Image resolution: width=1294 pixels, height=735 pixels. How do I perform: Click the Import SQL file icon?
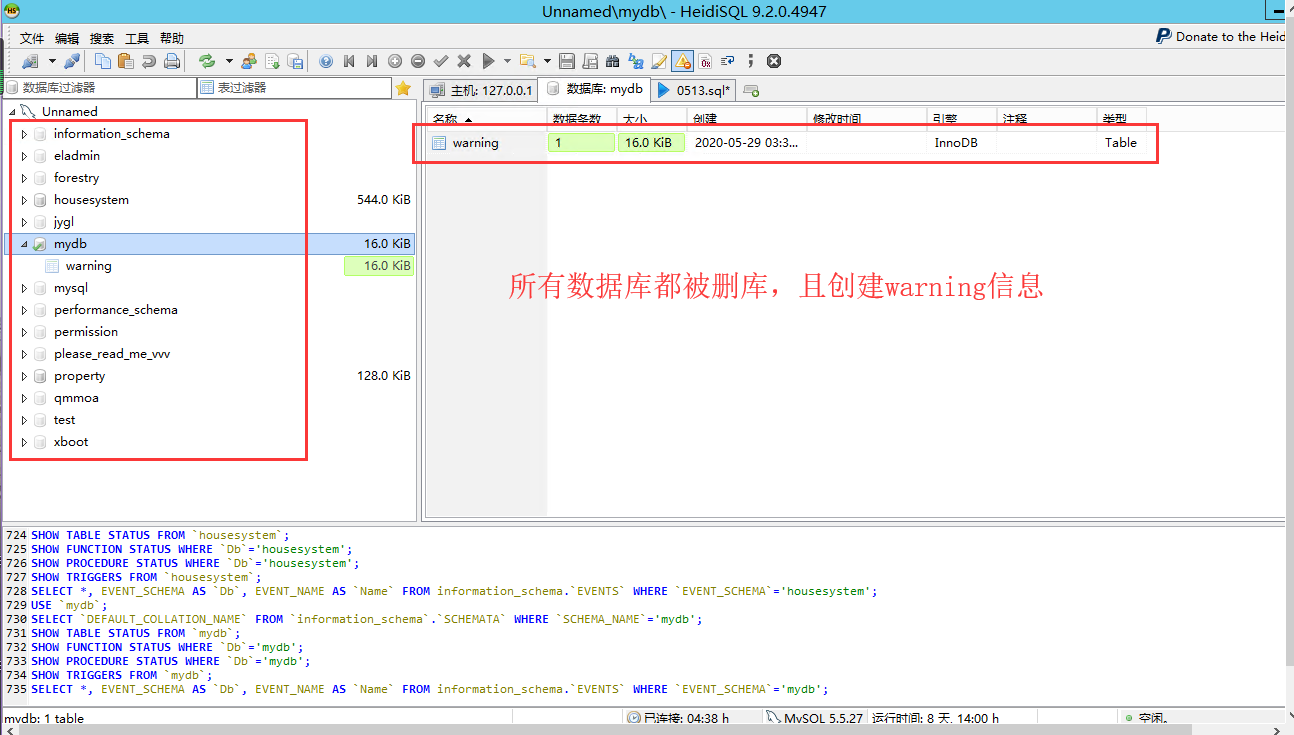272,61
